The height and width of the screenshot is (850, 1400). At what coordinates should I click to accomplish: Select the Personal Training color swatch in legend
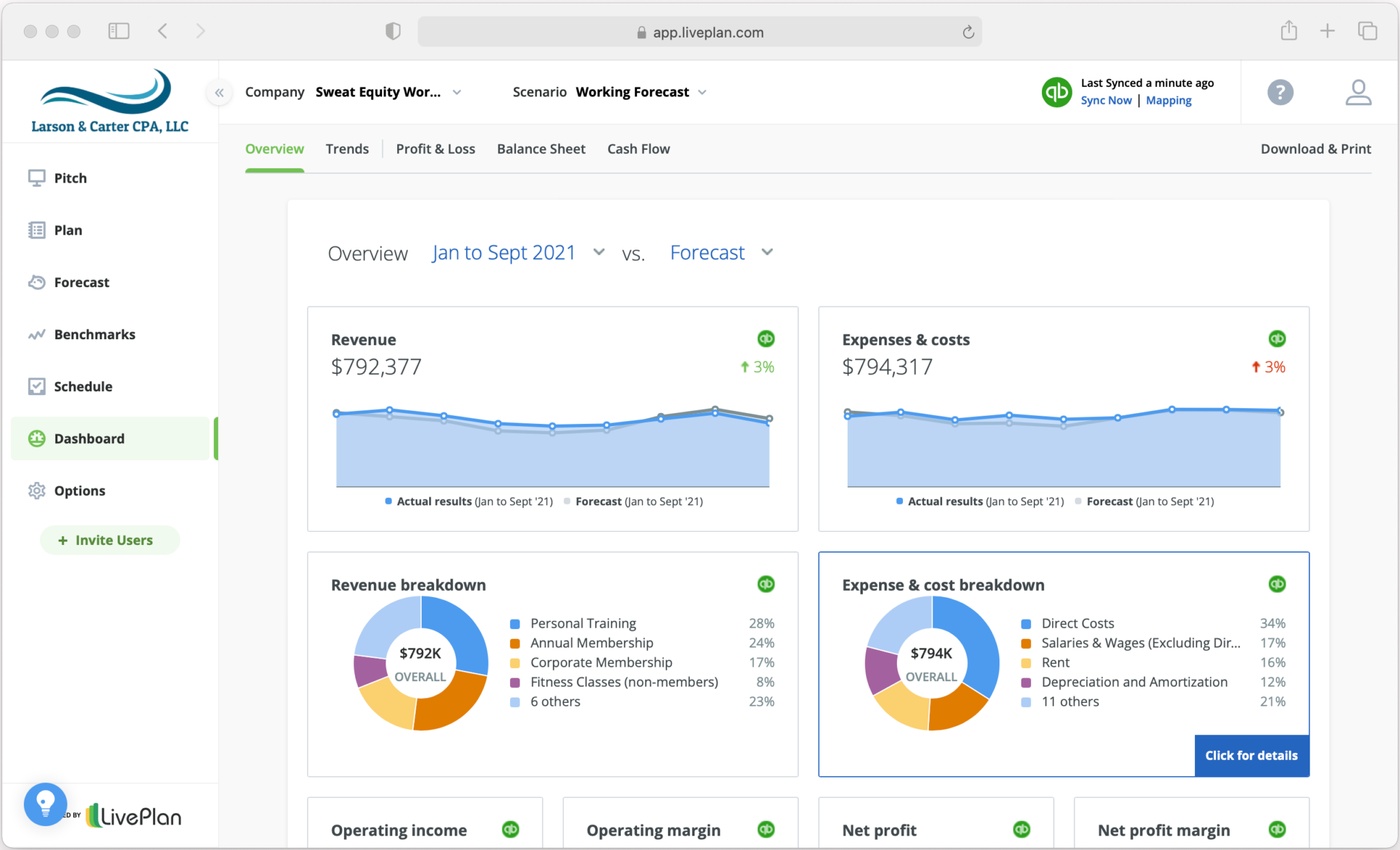pyautogui.click(x=513, y=623)
